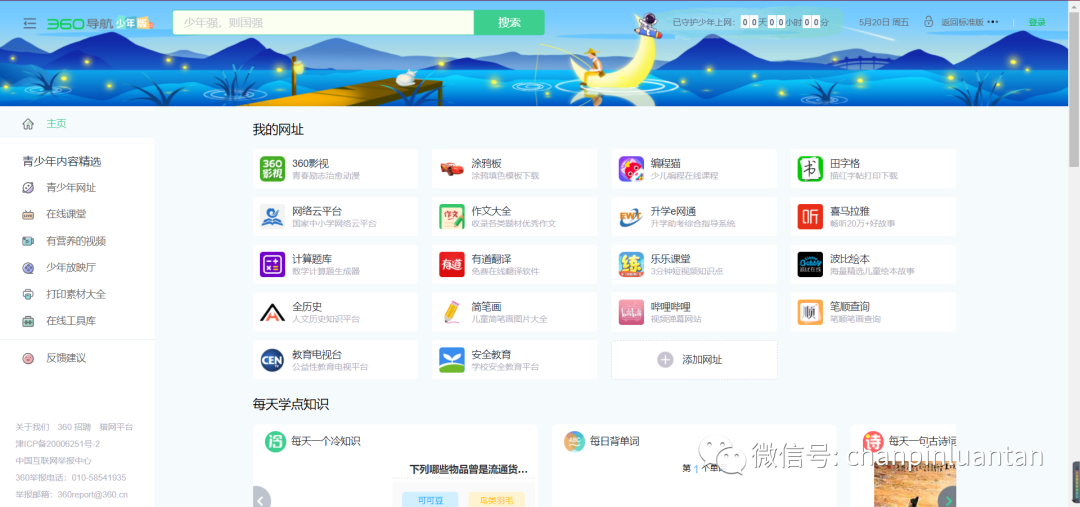
Task: Click the previous carousel arrow
Action: [x=261, y=498]
